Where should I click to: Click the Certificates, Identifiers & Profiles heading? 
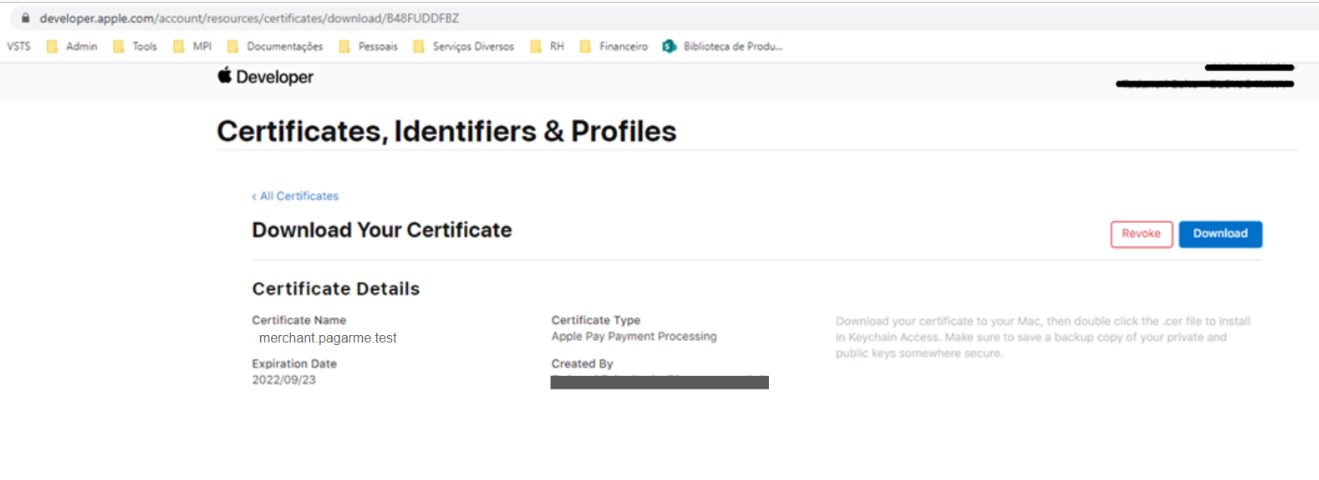pyautogui.click(x=447, y=131)
